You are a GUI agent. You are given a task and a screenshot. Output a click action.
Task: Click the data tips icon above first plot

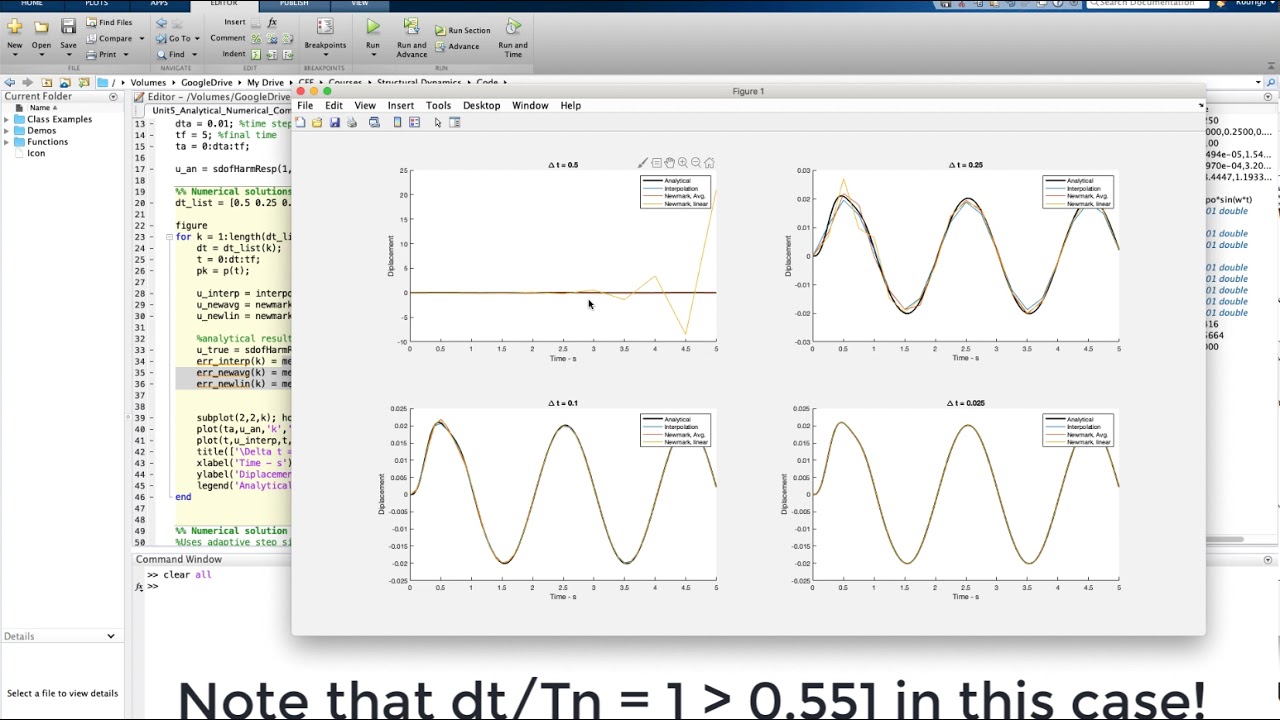656,162
